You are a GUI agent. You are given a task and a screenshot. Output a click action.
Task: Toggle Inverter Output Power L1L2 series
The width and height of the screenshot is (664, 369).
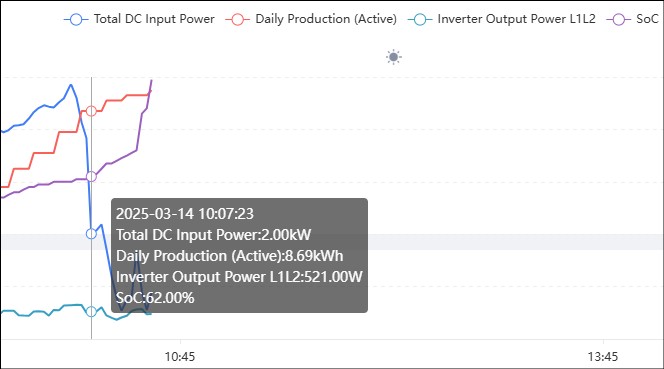502,19
